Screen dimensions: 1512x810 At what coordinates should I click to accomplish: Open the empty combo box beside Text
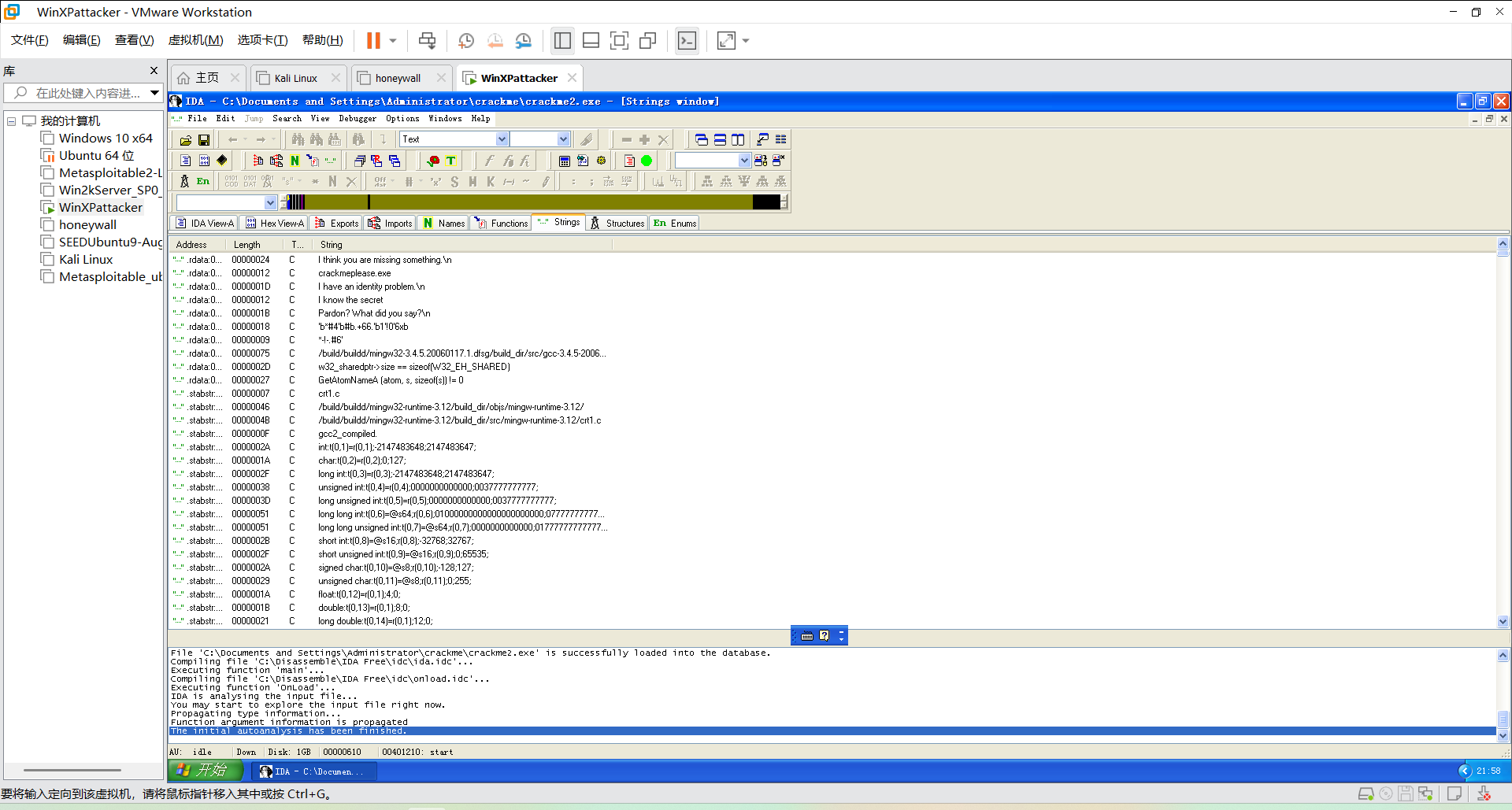[x=563, y=139]
